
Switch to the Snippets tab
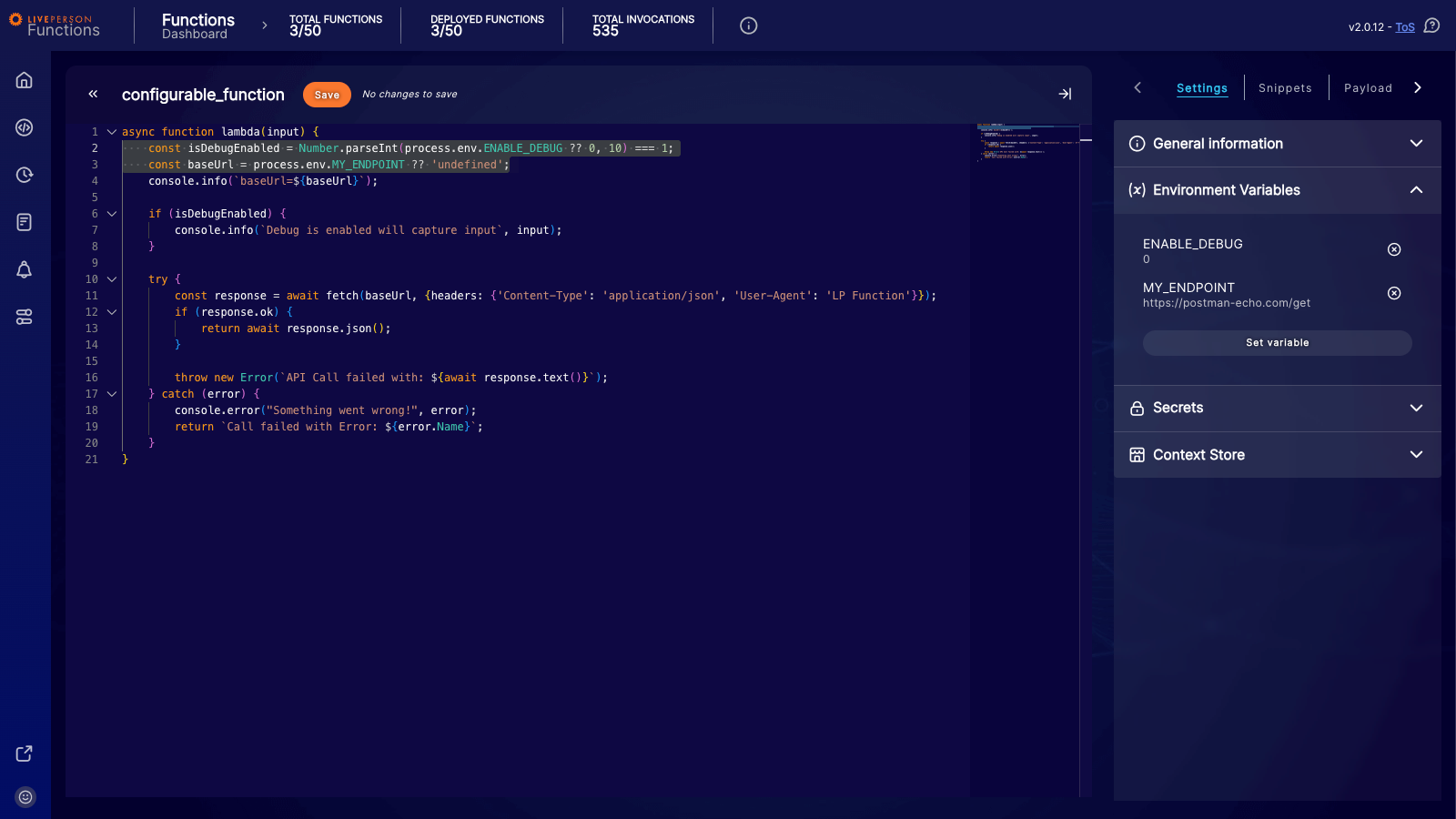coord(1285,87)
